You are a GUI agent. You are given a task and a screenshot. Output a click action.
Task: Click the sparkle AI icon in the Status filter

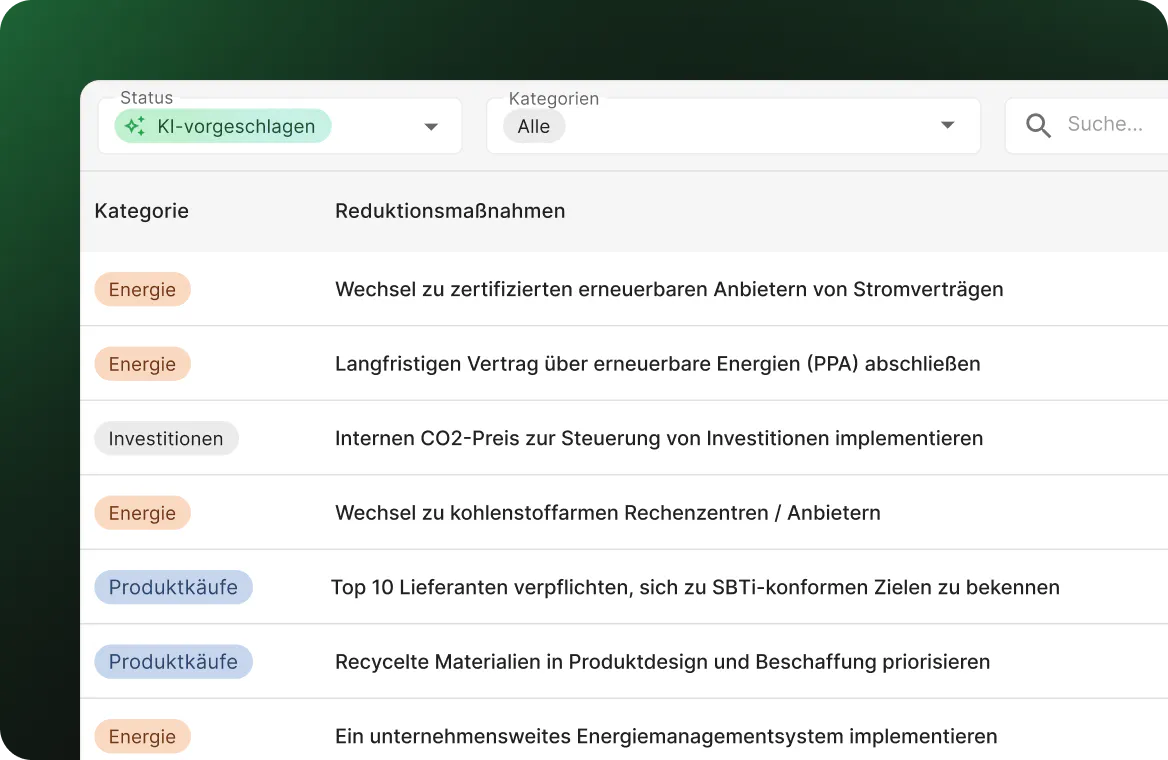pos(134,125)
